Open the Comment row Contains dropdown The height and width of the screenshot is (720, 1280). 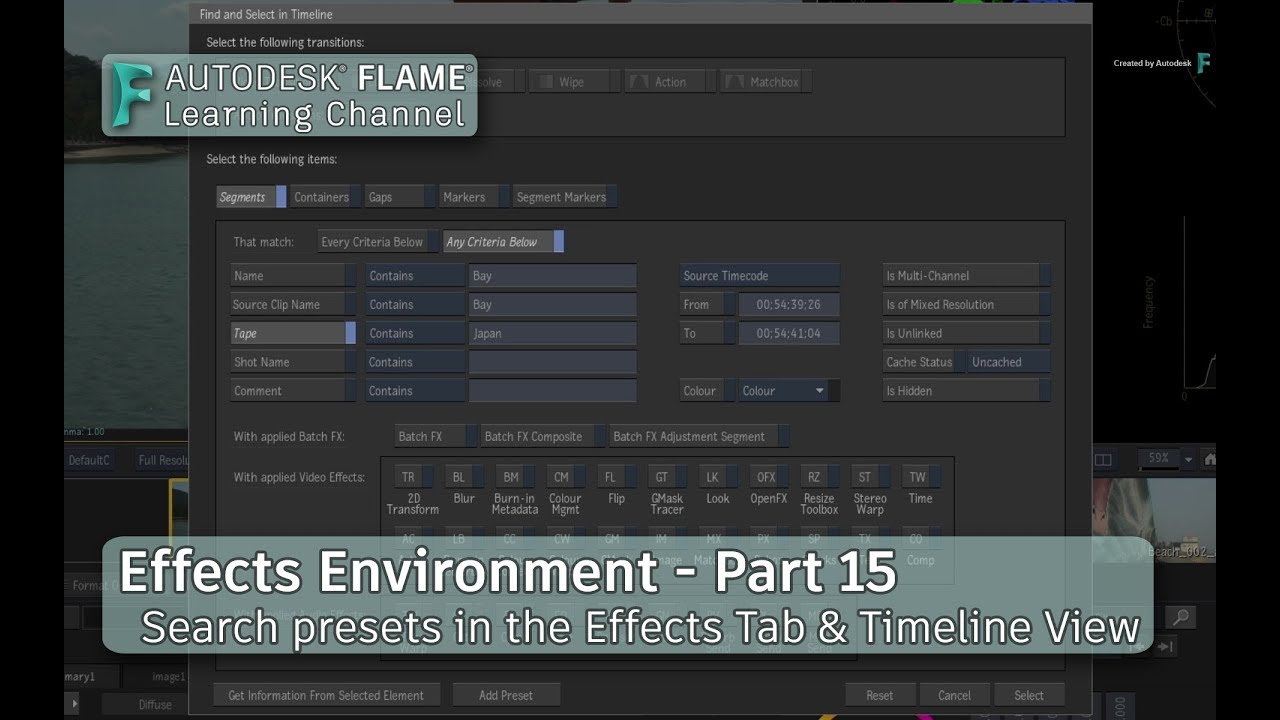tap(415, 391)
